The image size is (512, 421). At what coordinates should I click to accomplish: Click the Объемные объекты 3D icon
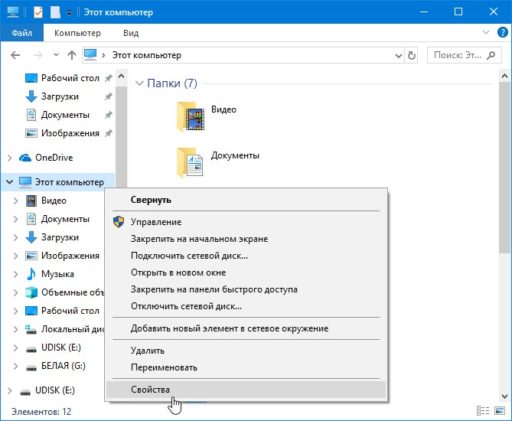(31, 292)
